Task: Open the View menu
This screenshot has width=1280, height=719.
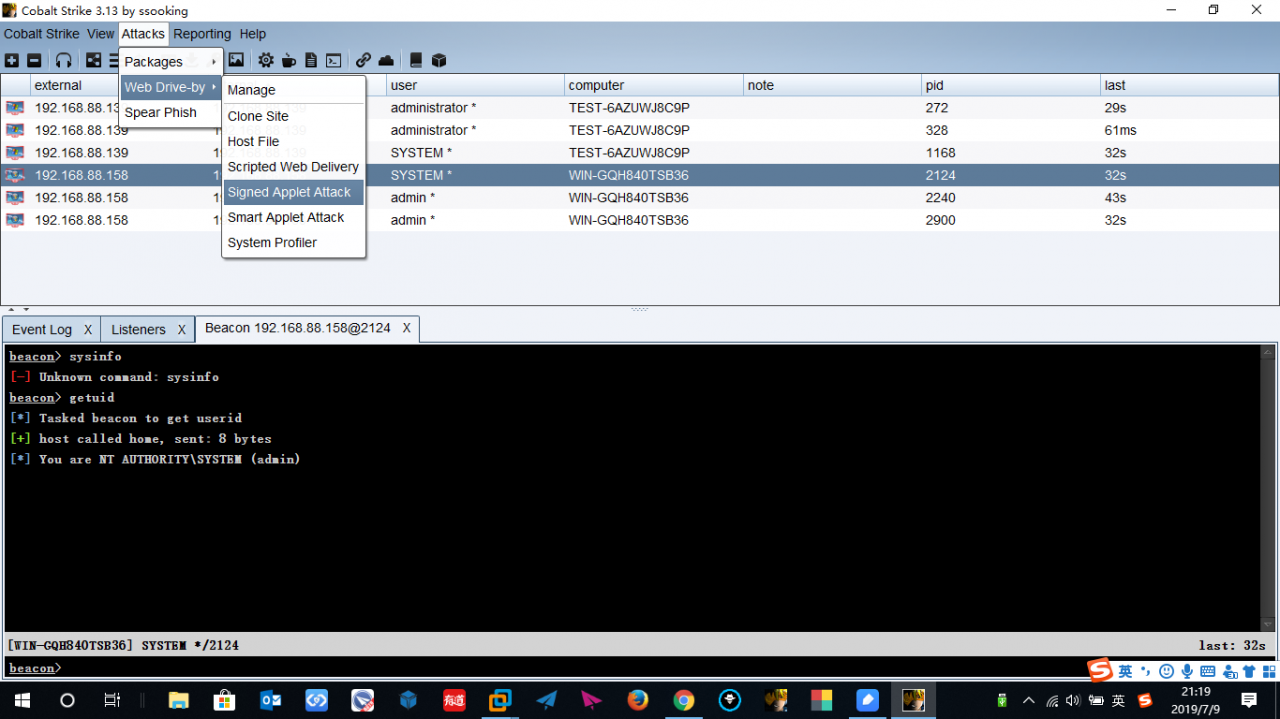Action: (x=101, y=34)
